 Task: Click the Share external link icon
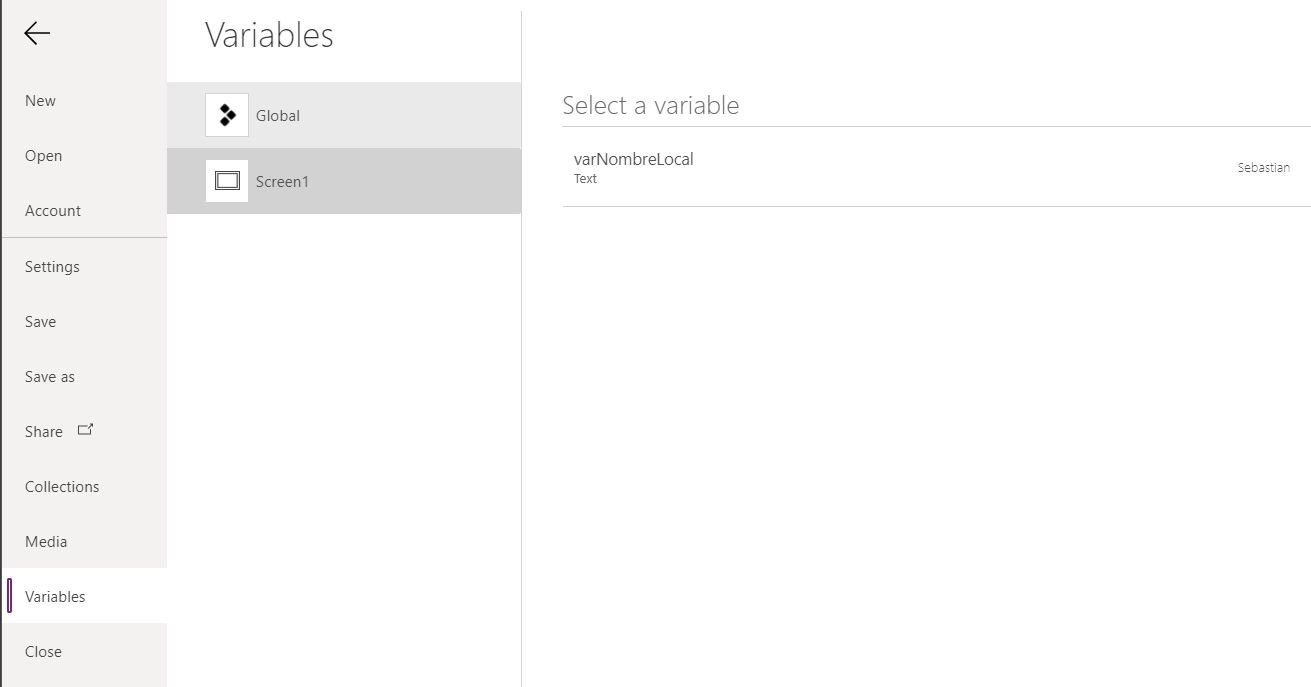click(x=85, y=428)
